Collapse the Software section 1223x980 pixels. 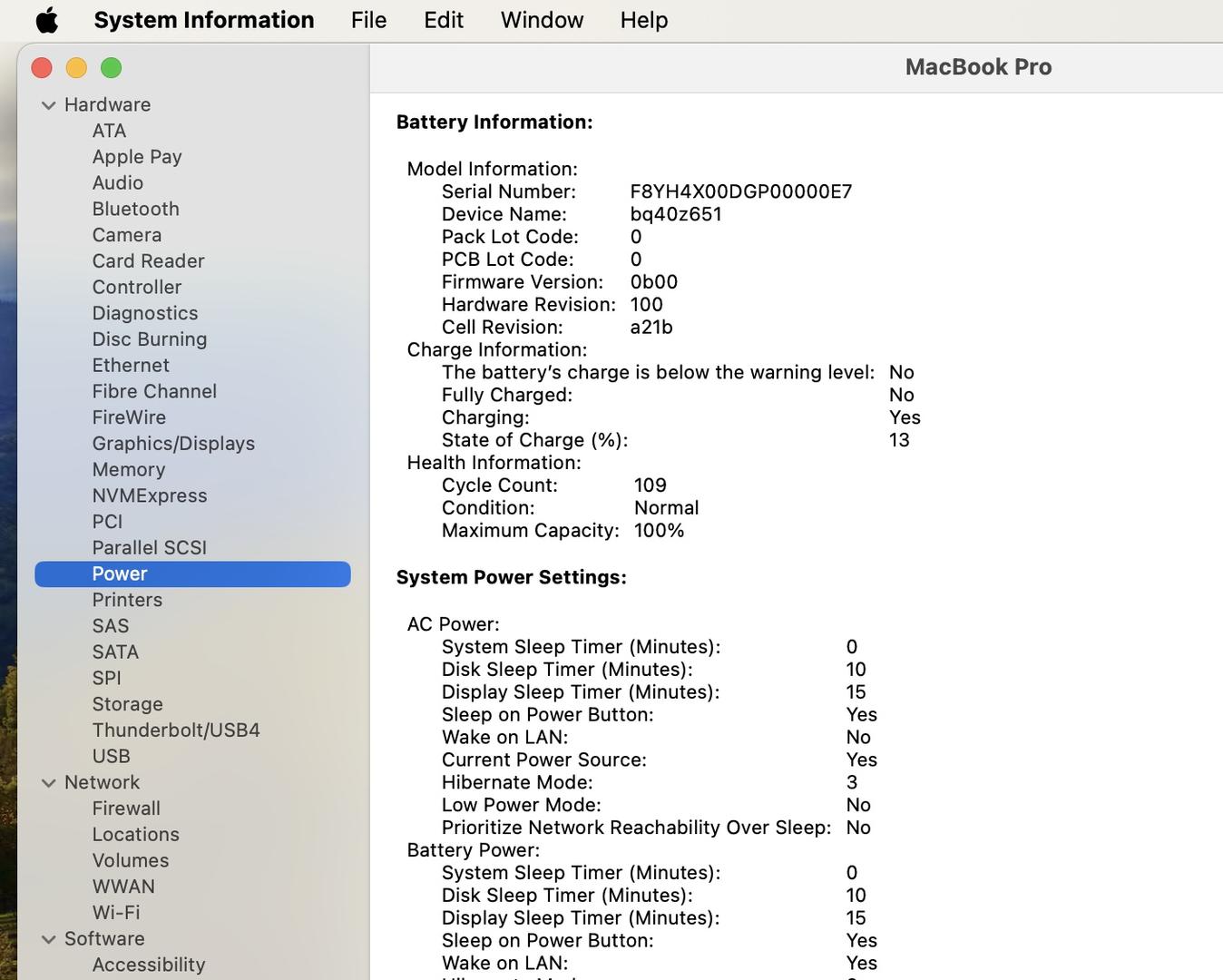(49, 939)
